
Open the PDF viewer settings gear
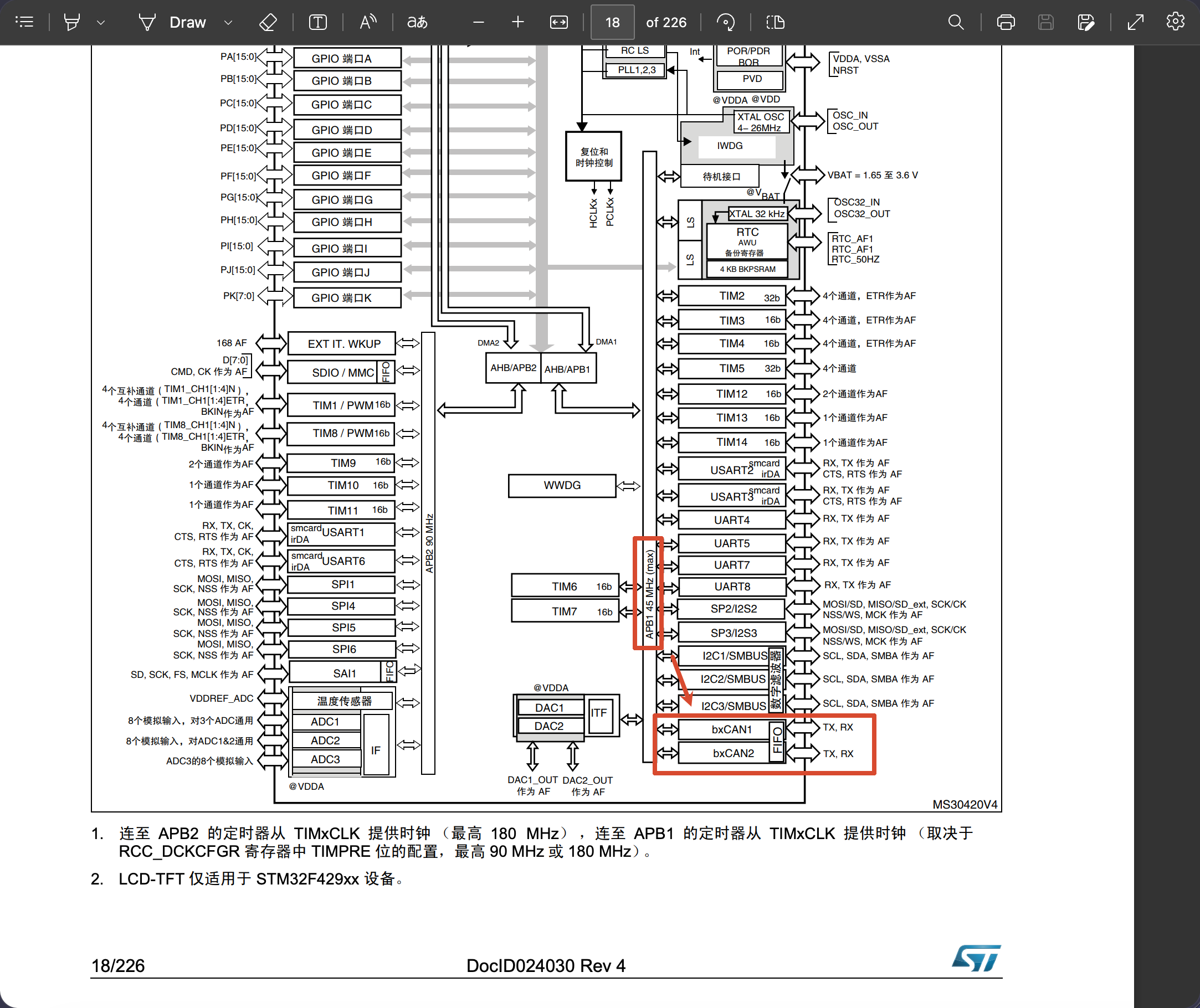coord(1176,22)
